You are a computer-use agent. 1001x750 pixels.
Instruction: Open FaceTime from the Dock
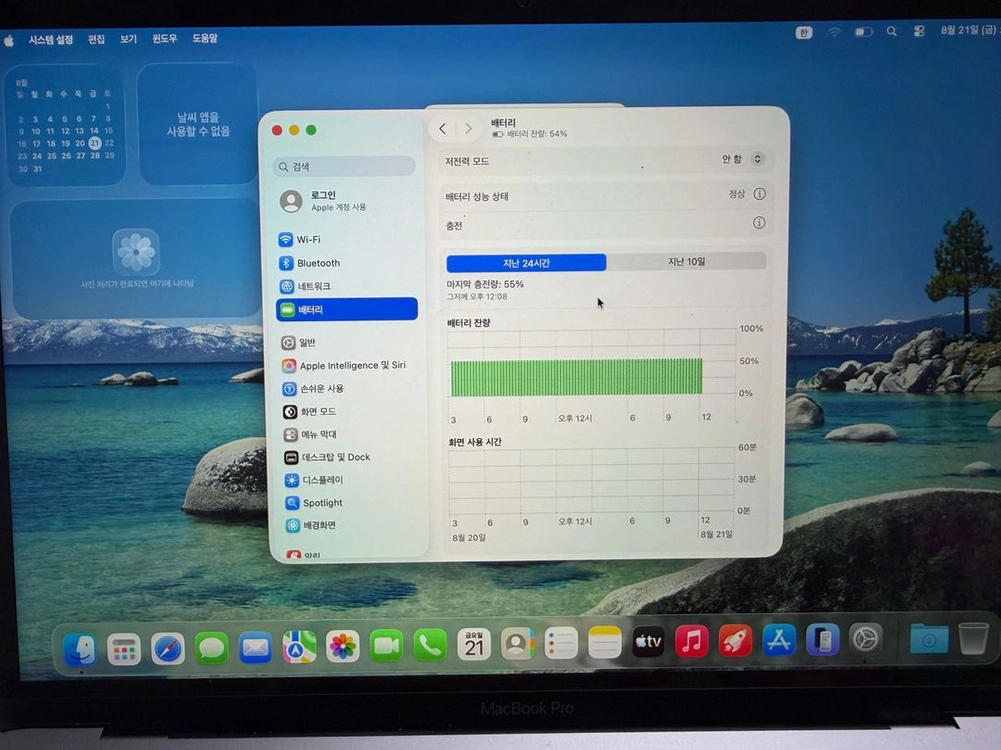pos(386,646)
